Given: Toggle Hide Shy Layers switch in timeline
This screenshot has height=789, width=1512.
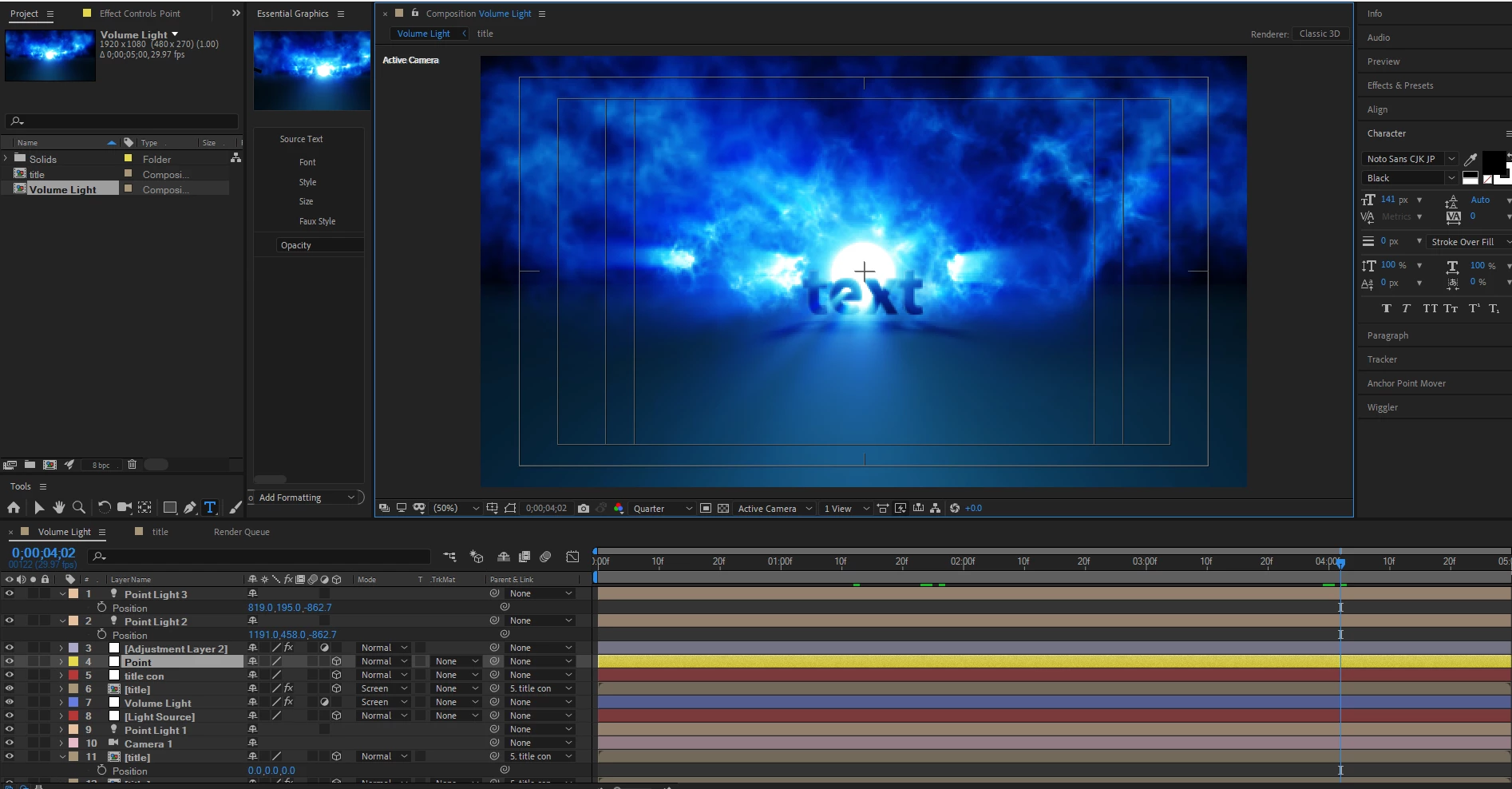Looking at the screenshot, I should (504, 557).
